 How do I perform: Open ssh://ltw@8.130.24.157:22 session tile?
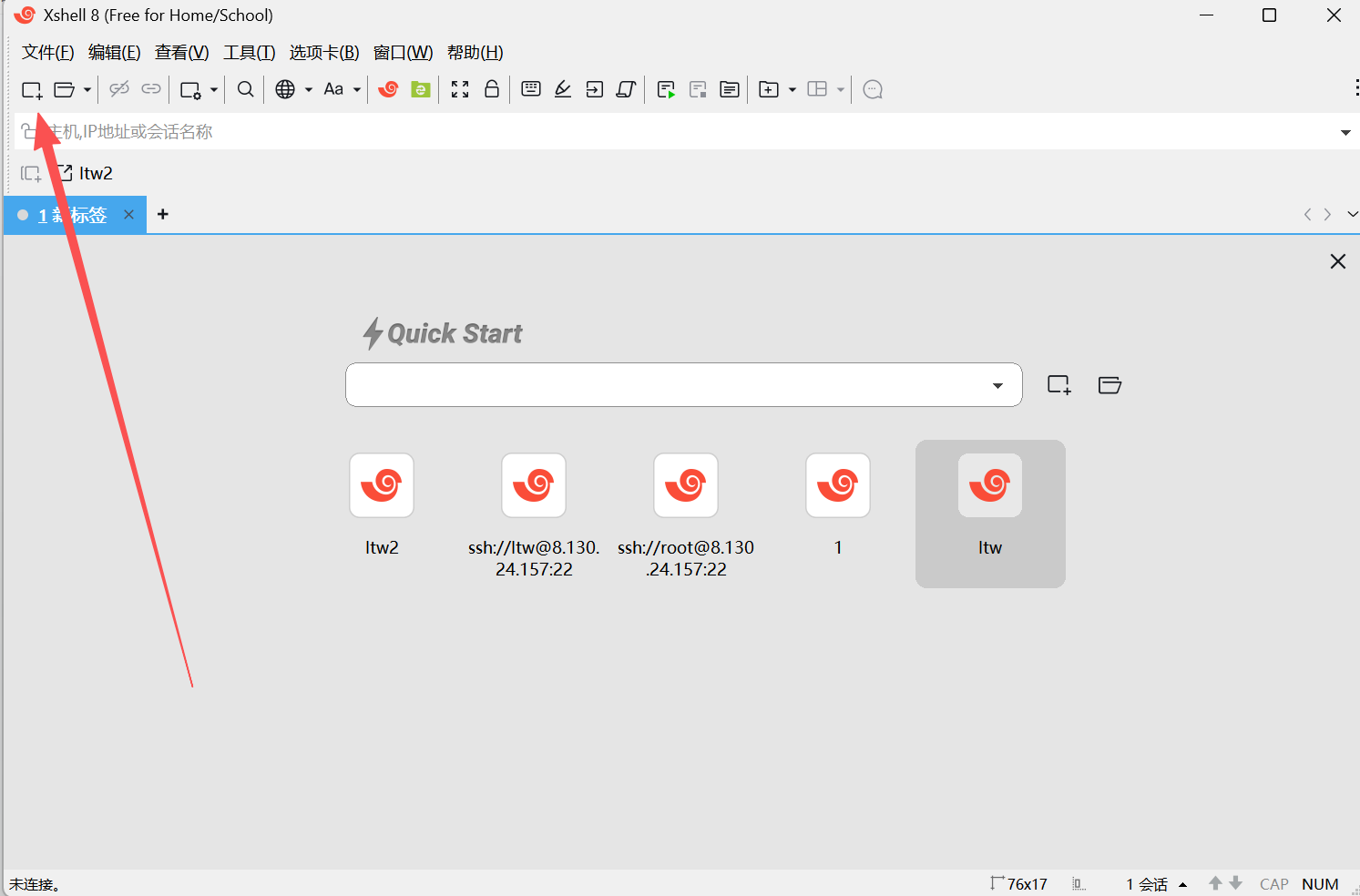pyautogui.click(x=534, y=516)
